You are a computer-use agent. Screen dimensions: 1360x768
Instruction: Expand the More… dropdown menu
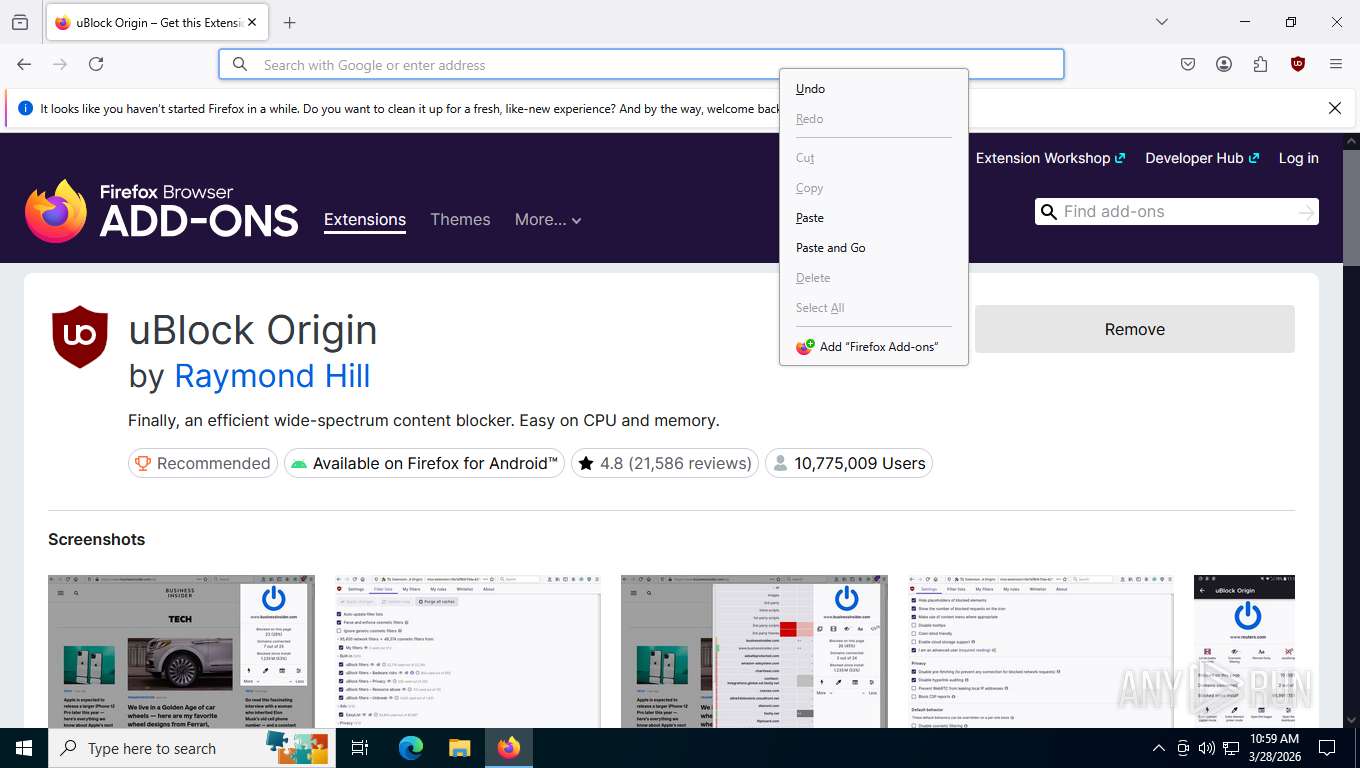click(x=548, y=220)
